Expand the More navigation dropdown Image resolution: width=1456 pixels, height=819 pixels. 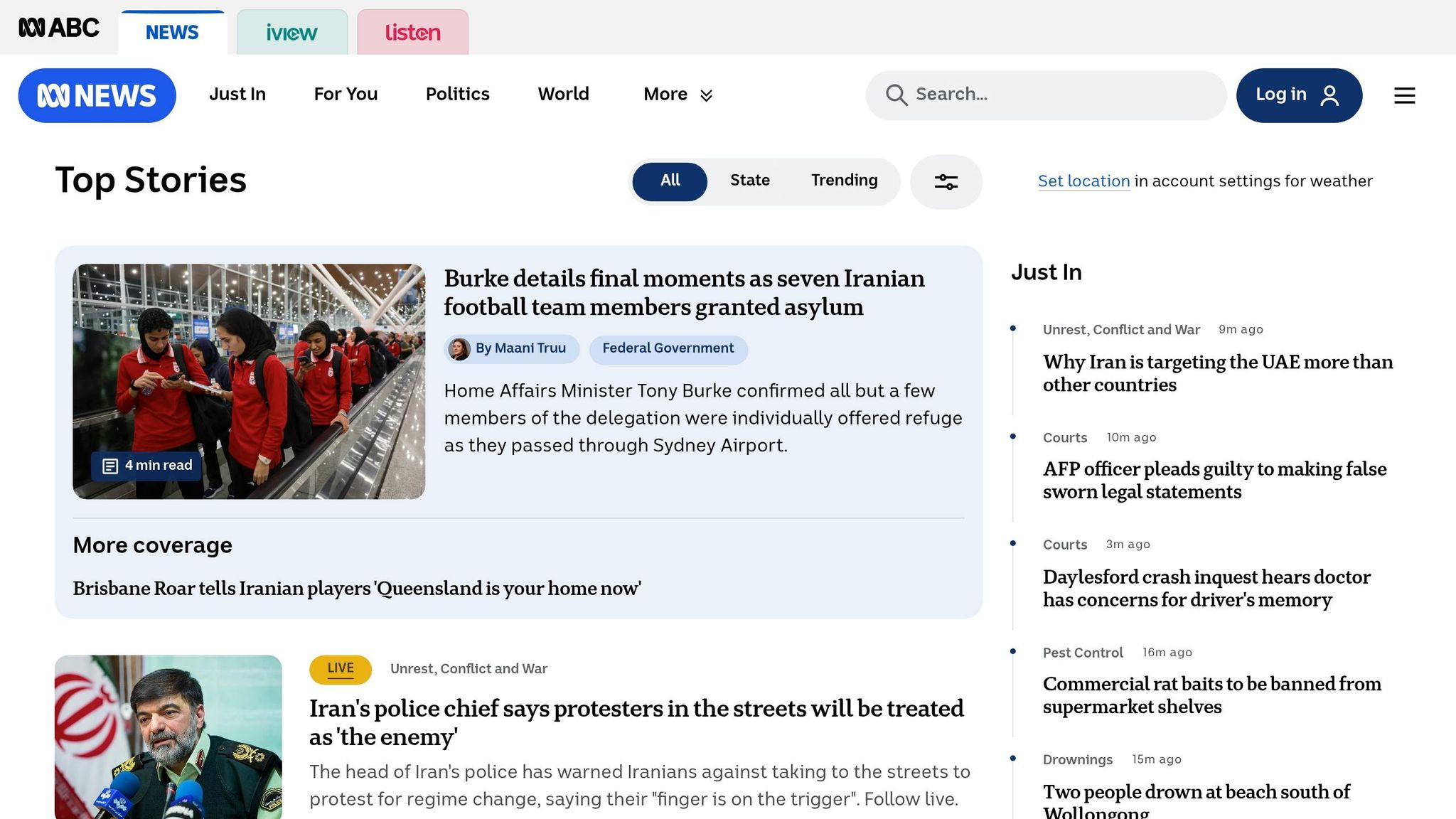click(x=678, y=95)
